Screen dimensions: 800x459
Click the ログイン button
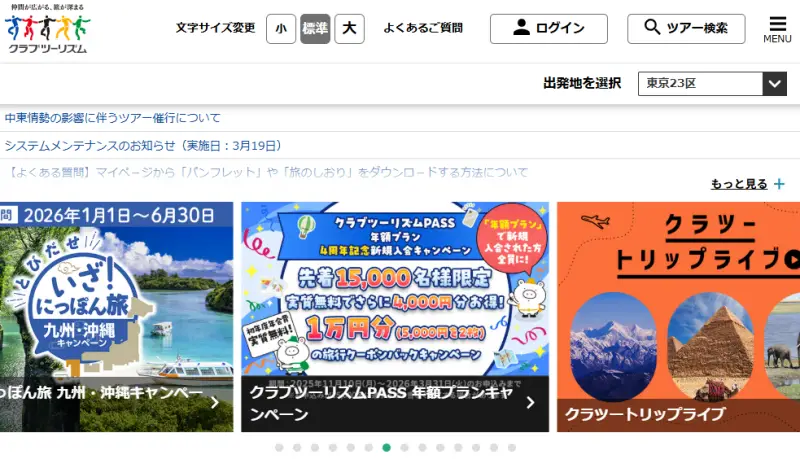(549, 29)
